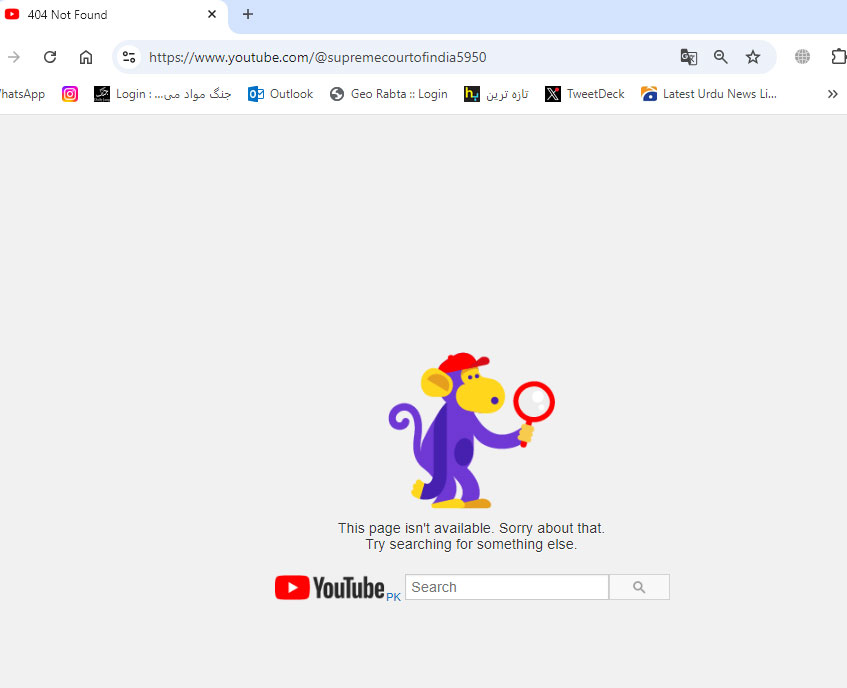
Task: Click the globe extension icon
Action: [802, 57]
